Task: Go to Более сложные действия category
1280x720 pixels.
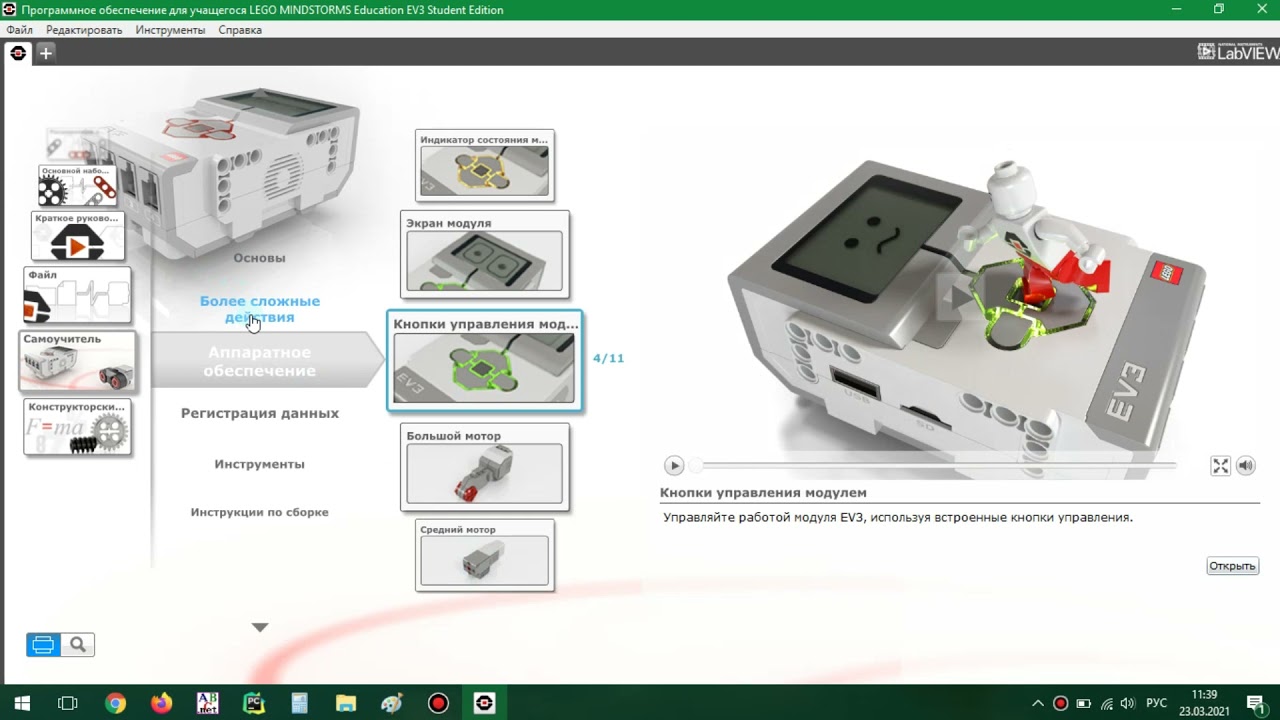Action: pos(259,309)
